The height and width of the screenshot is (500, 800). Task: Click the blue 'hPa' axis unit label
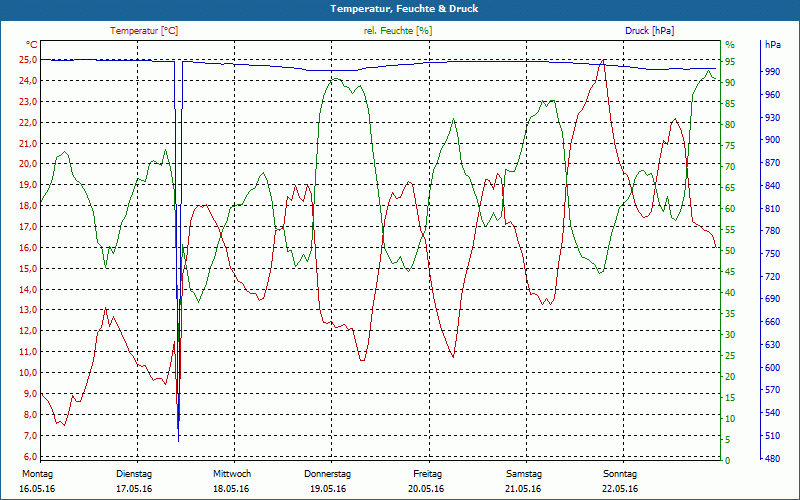point(772,45)
